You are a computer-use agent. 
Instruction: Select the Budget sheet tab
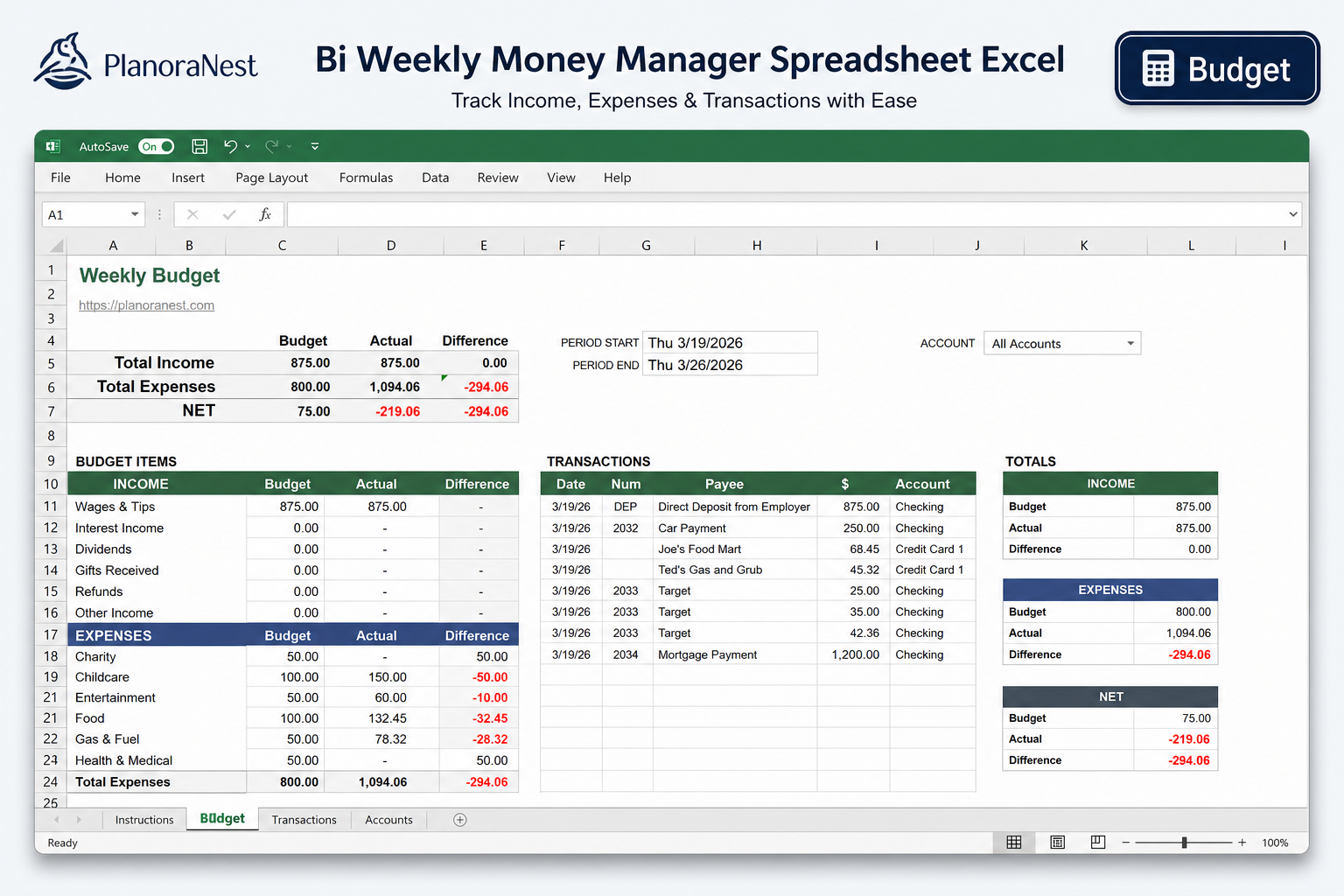(222, 819)
